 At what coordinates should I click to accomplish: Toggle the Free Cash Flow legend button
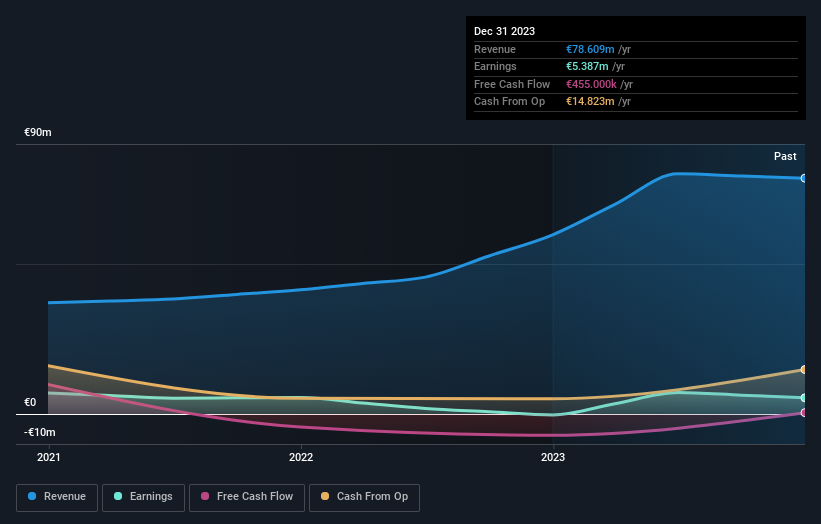click(x=247, y=497)
